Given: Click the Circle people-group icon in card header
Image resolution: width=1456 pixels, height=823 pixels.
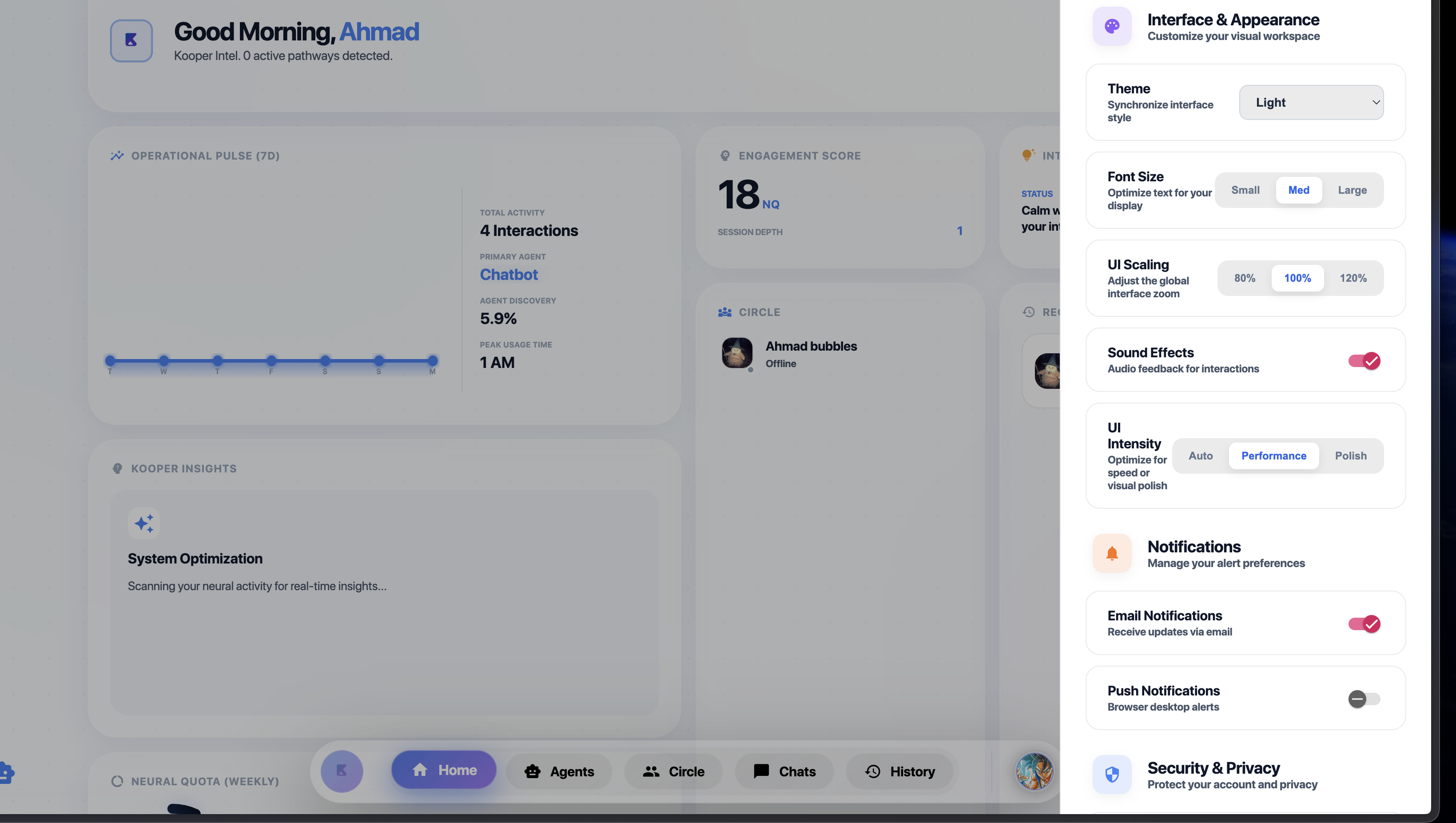Looking at the screenshot, I should point(724,312).
